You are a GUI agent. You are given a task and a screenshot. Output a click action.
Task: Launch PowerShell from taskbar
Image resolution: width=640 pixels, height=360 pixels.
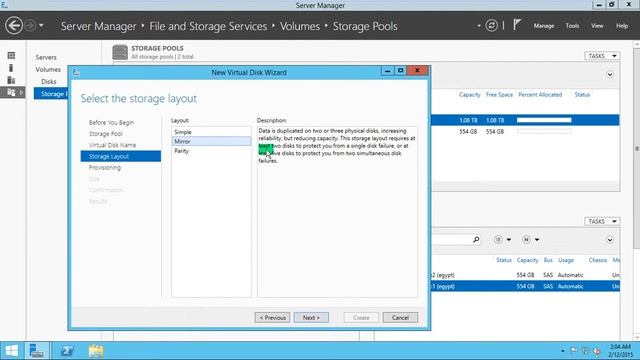[x=67, y=351]
